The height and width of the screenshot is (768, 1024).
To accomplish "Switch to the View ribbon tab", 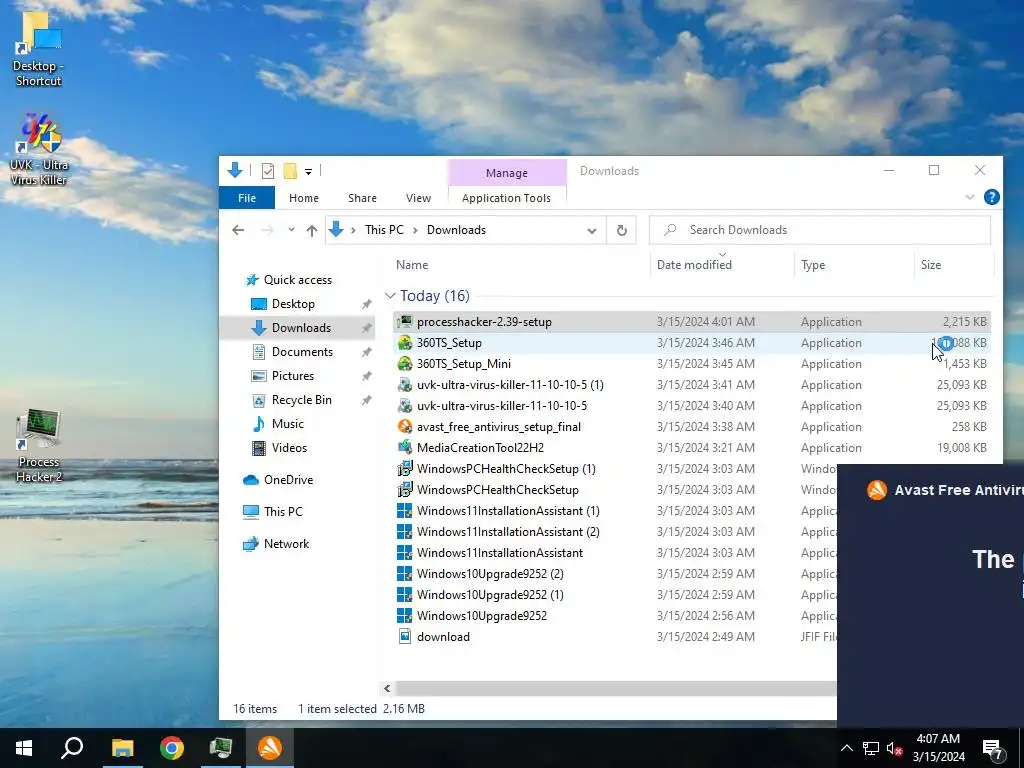I will pyautogui.click(x=418, y=198).
